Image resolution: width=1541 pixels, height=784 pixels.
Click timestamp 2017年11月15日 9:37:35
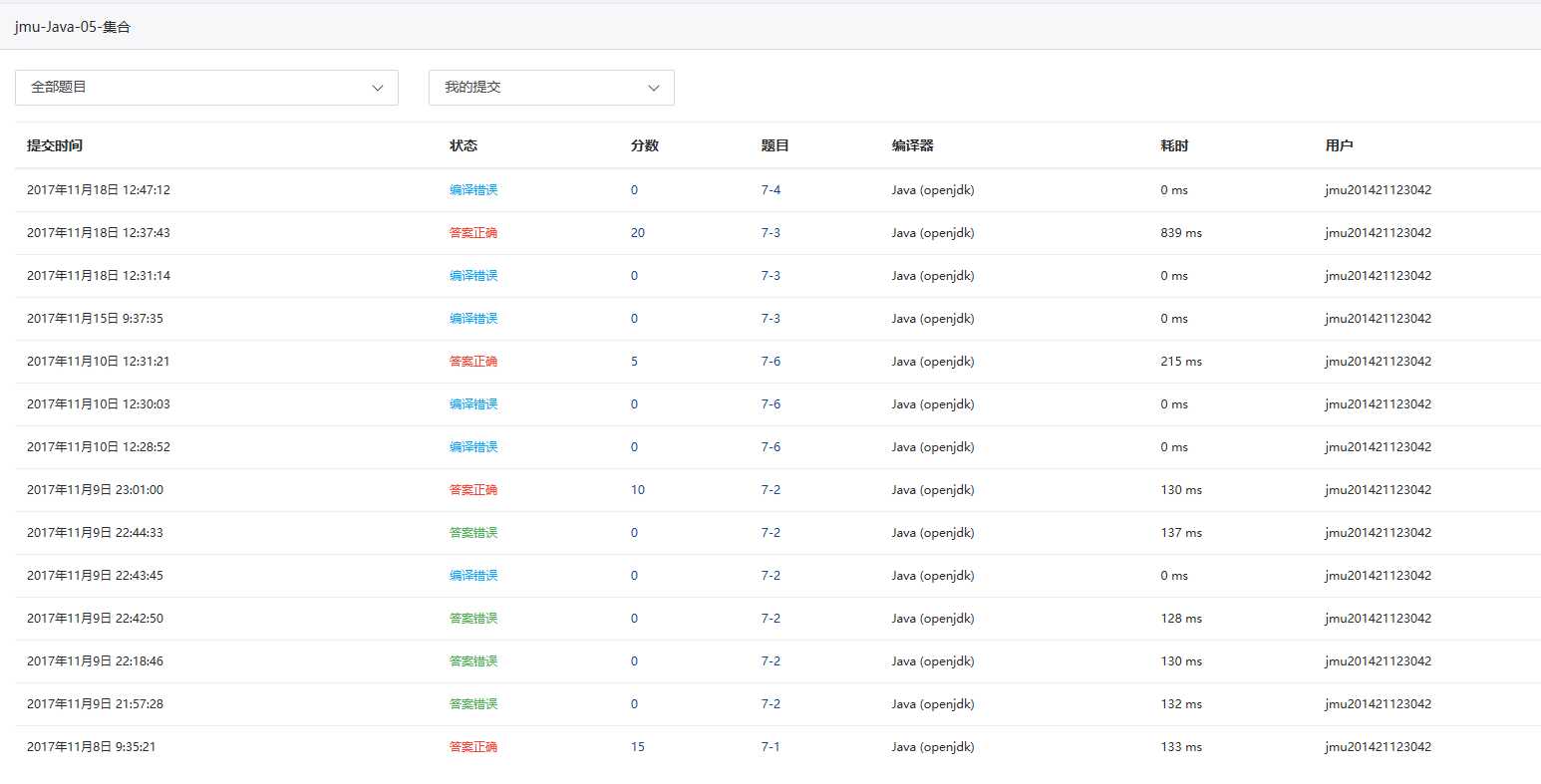tap(95, 319)
